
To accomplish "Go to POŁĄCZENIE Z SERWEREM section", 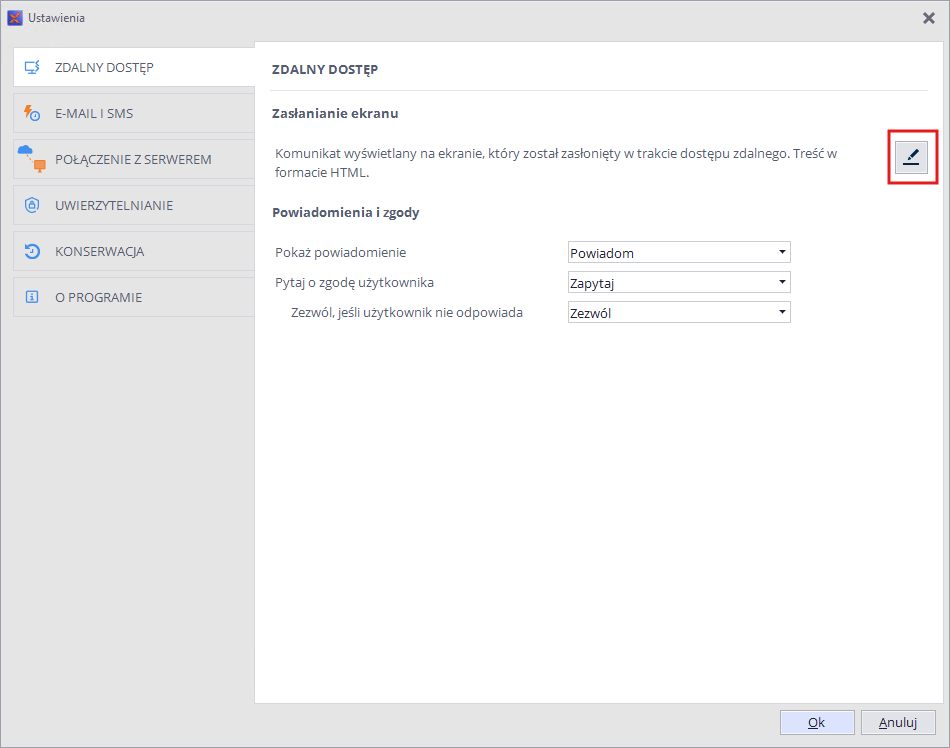I will pos(134,159).
